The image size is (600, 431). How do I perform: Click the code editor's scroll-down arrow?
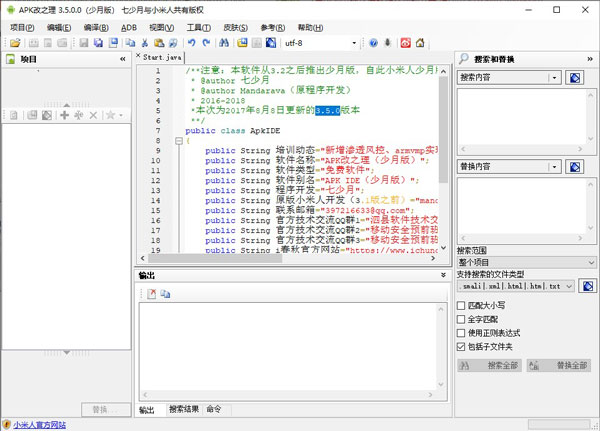(443, 248)
